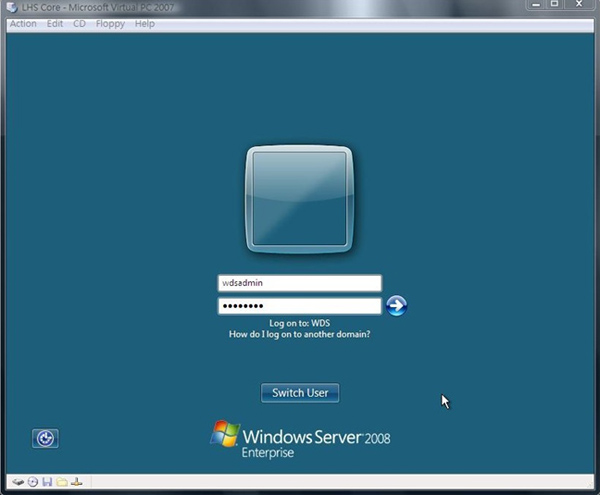Open the CD menu
Viewport: 600px width, 495px height.
point(79,24)
